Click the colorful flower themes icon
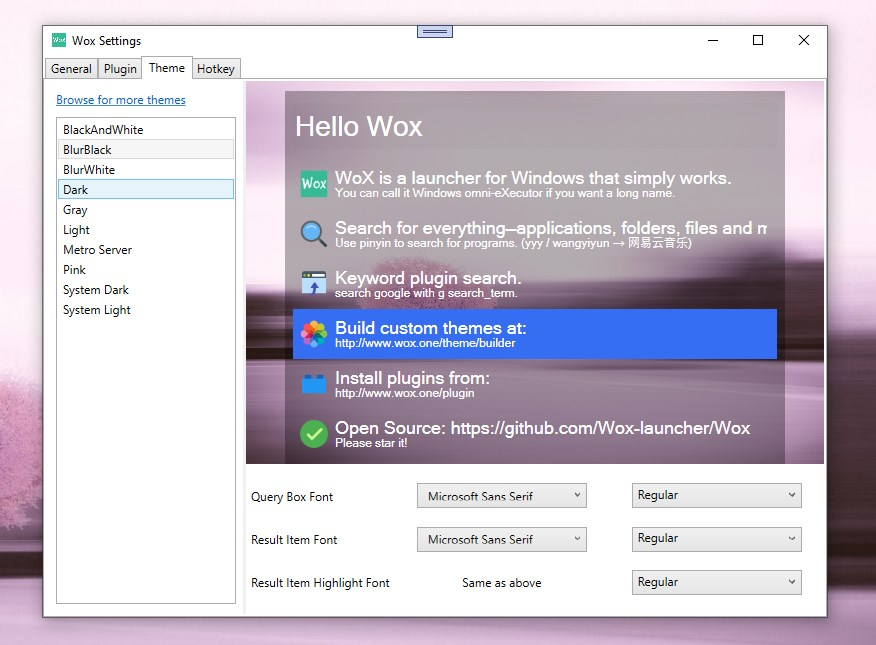Viewport: 876px width, 645px height. click(314, 333)
